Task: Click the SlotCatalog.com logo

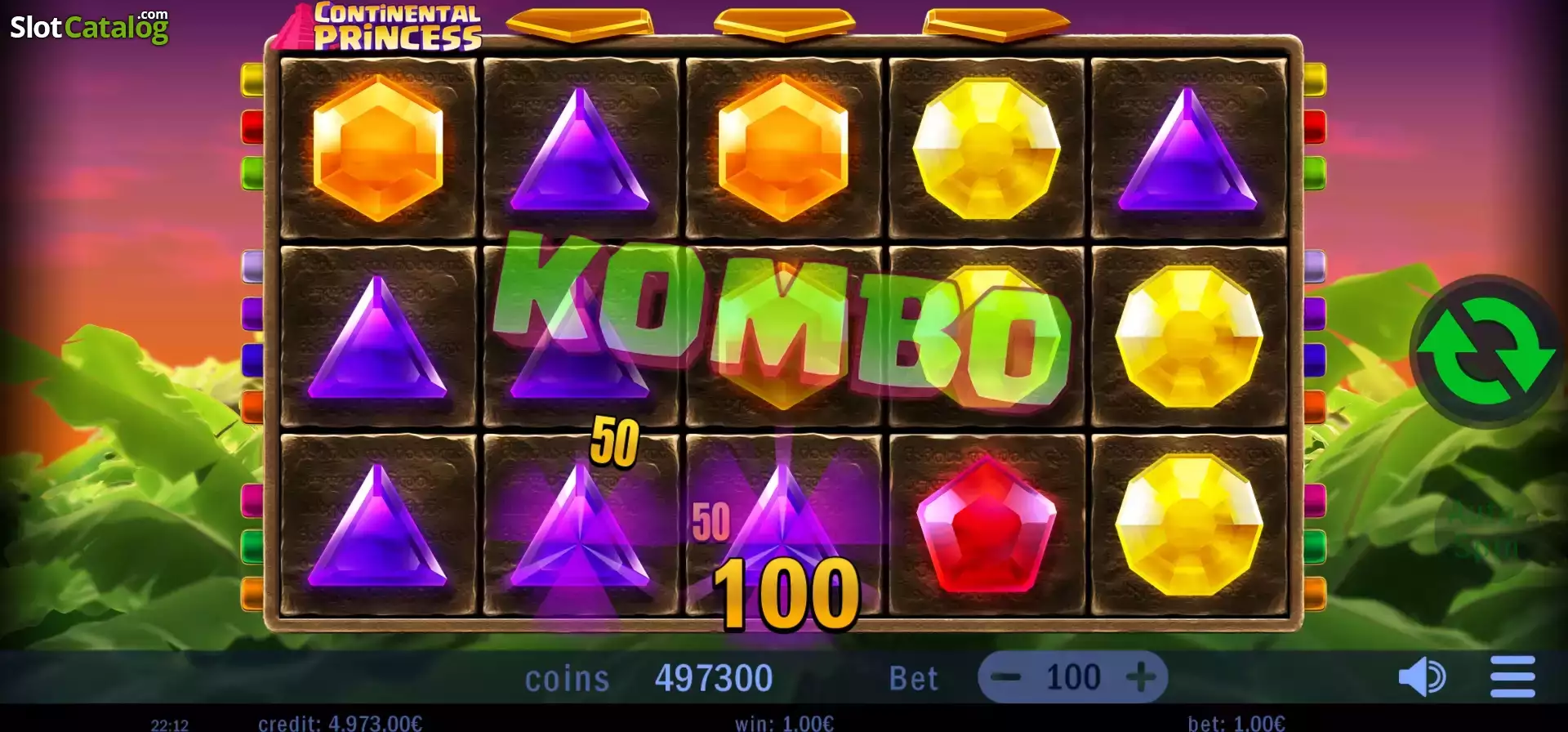Action: tap(89, 26)
